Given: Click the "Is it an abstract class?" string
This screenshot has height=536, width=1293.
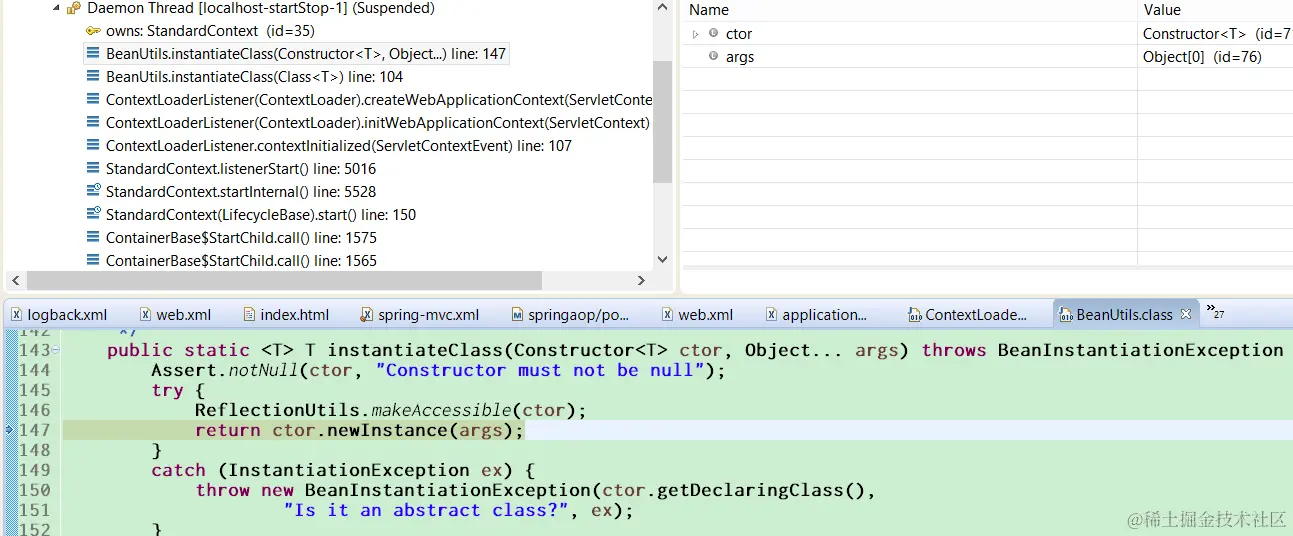Looking at the screenshot, I should coord(426,510).
